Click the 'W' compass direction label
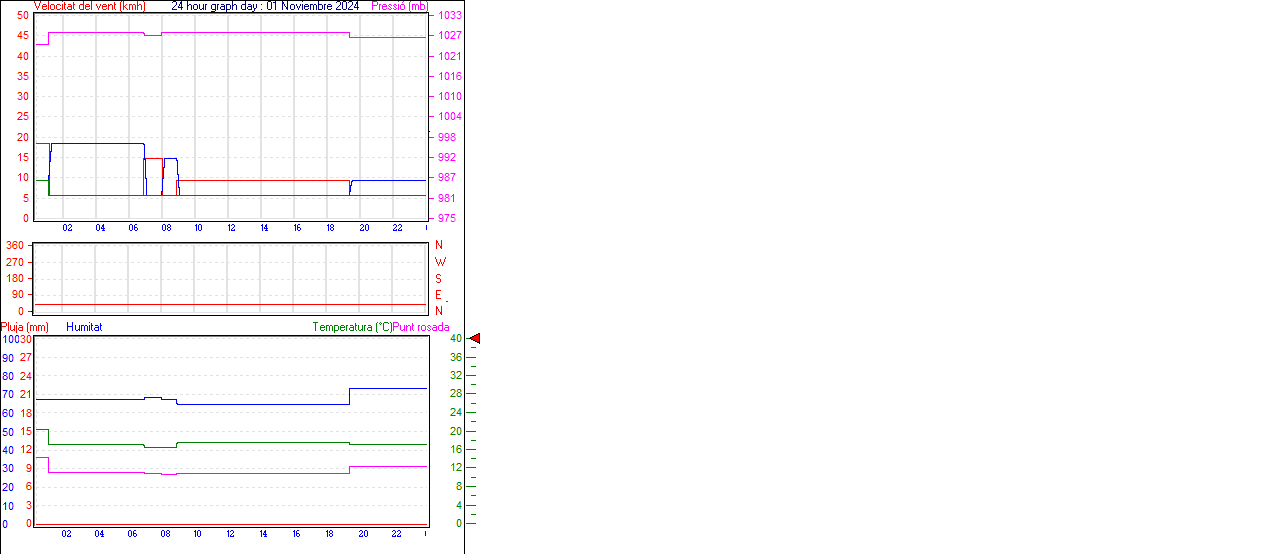 tap(440, 262)
